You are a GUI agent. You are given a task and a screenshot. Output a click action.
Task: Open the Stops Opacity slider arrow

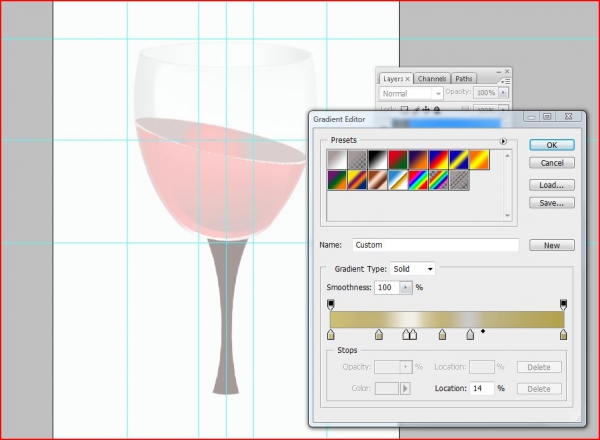406,367
